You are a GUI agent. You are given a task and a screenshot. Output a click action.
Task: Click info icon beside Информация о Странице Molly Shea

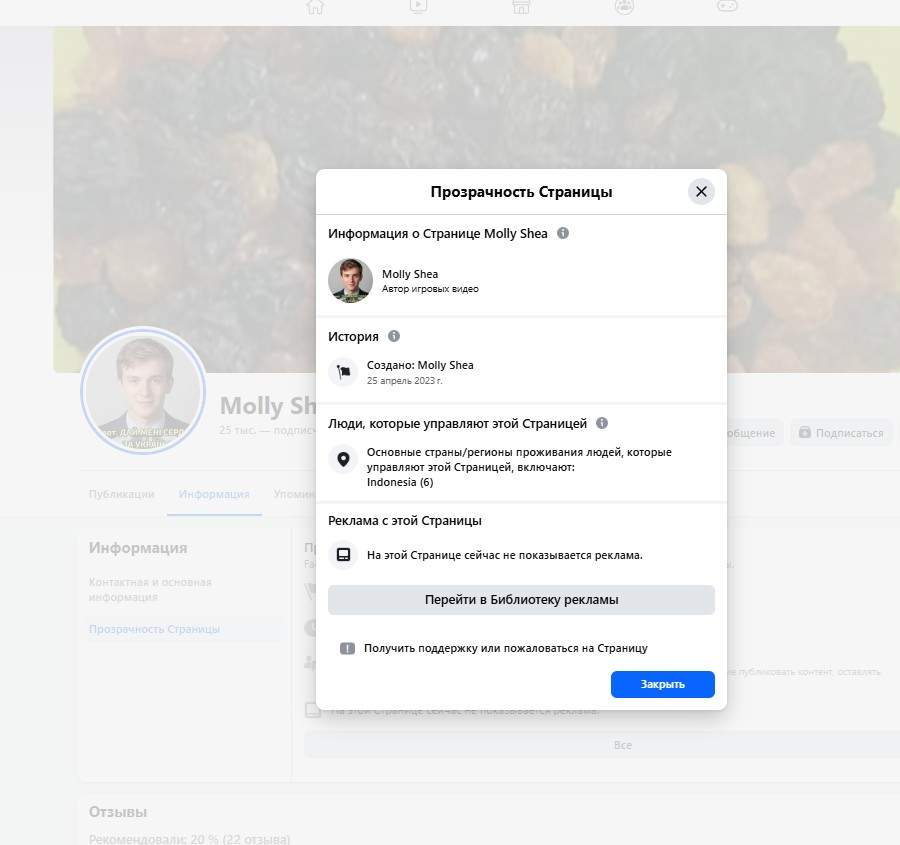563,233
